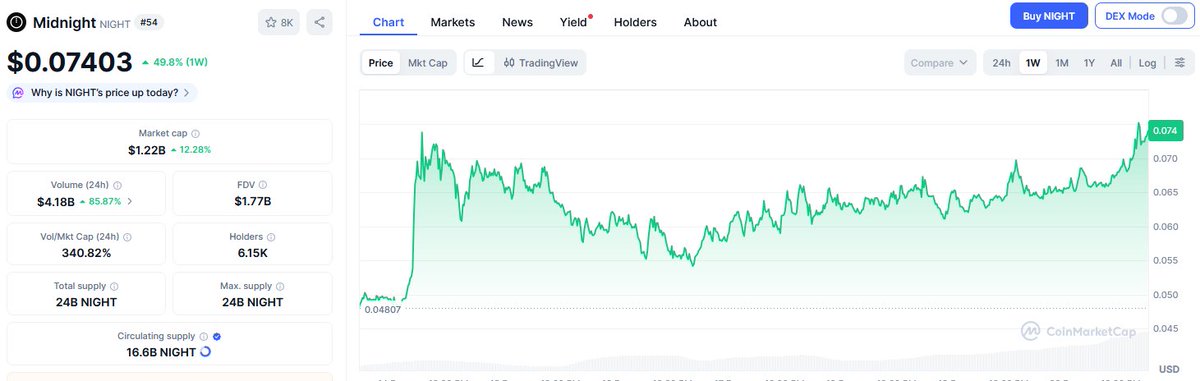Open the Chart tab

(388, 22)
